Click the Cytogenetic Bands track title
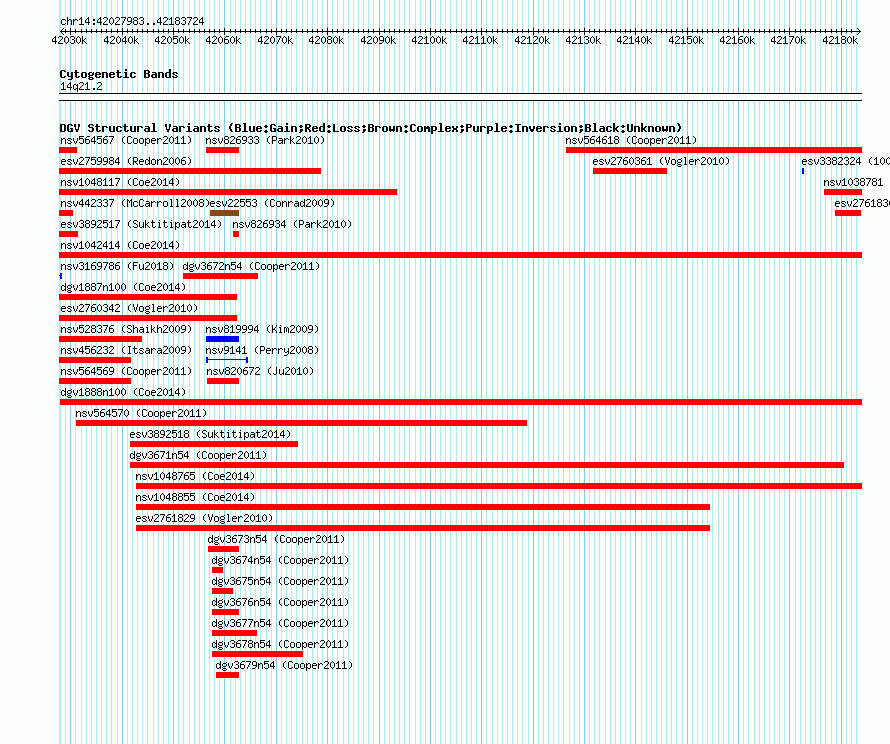Screen dimensions: 890x744 click(x=119, y=74)
